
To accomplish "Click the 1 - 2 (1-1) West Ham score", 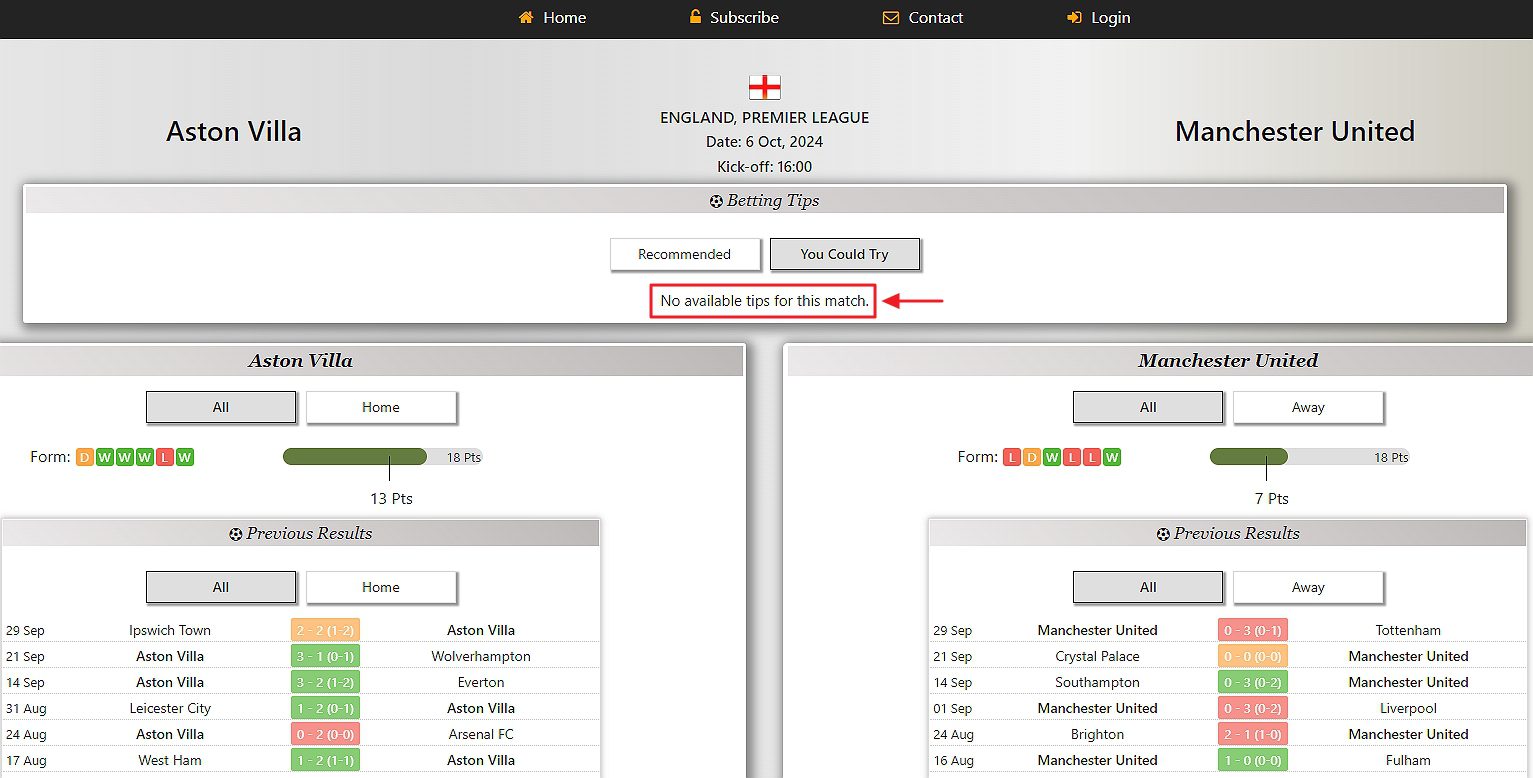I will coord(325,760).
